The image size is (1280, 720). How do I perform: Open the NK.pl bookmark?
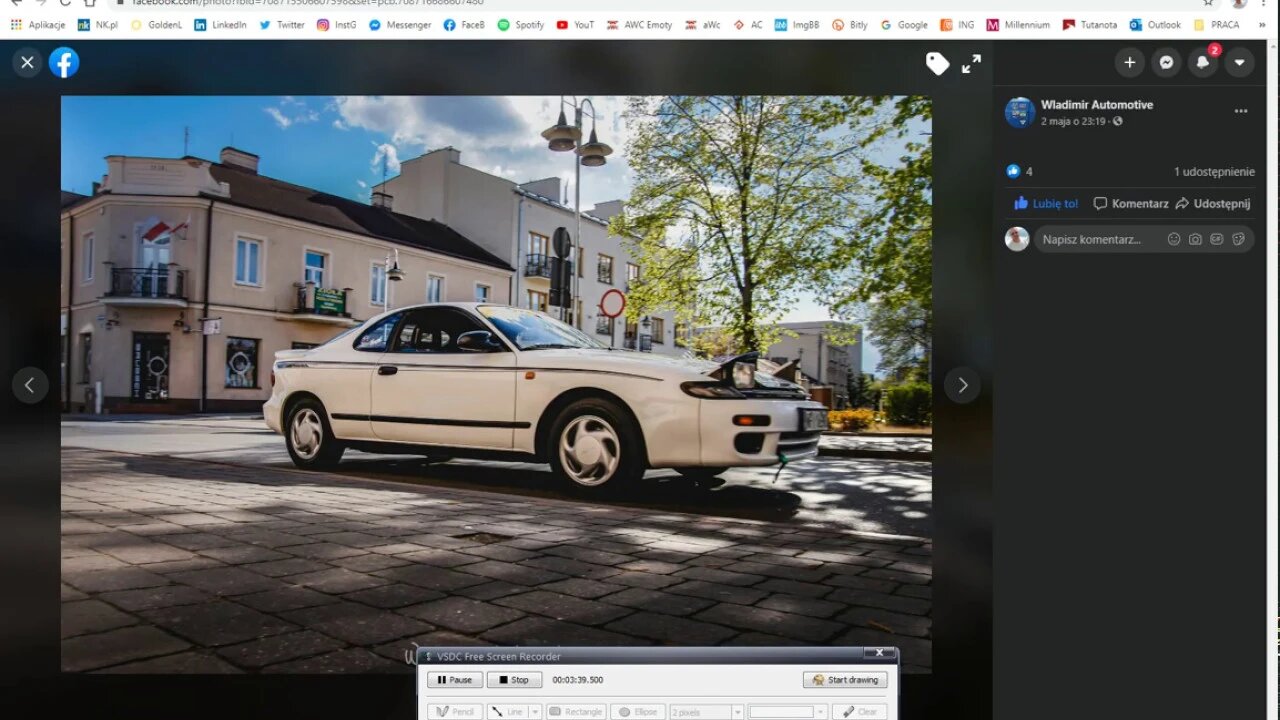click(97, 25)
